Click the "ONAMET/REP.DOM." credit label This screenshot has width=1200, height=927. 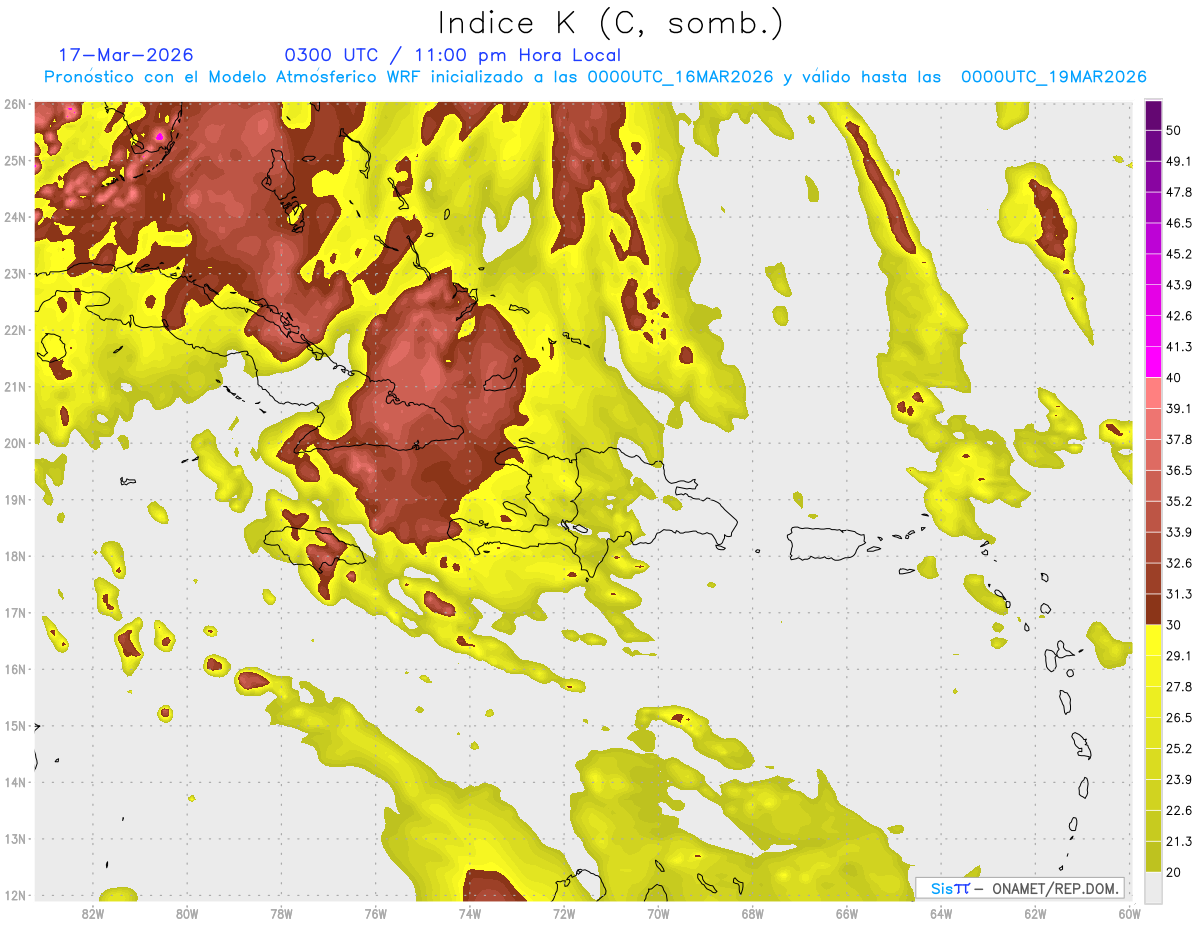[1054, 888]
